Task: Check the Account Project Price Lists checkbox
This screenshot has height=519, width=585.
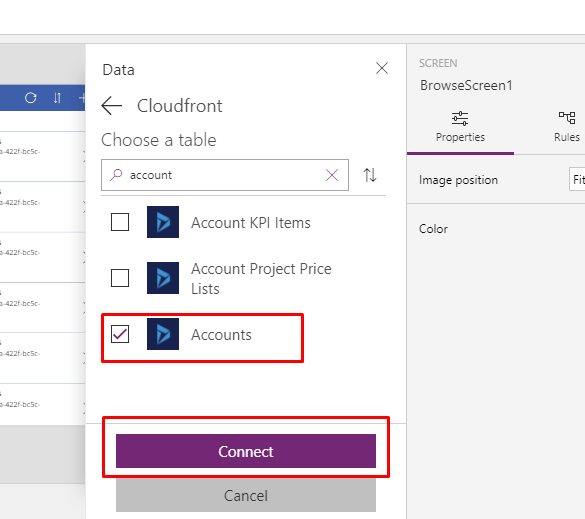Action: coord(120,278)
